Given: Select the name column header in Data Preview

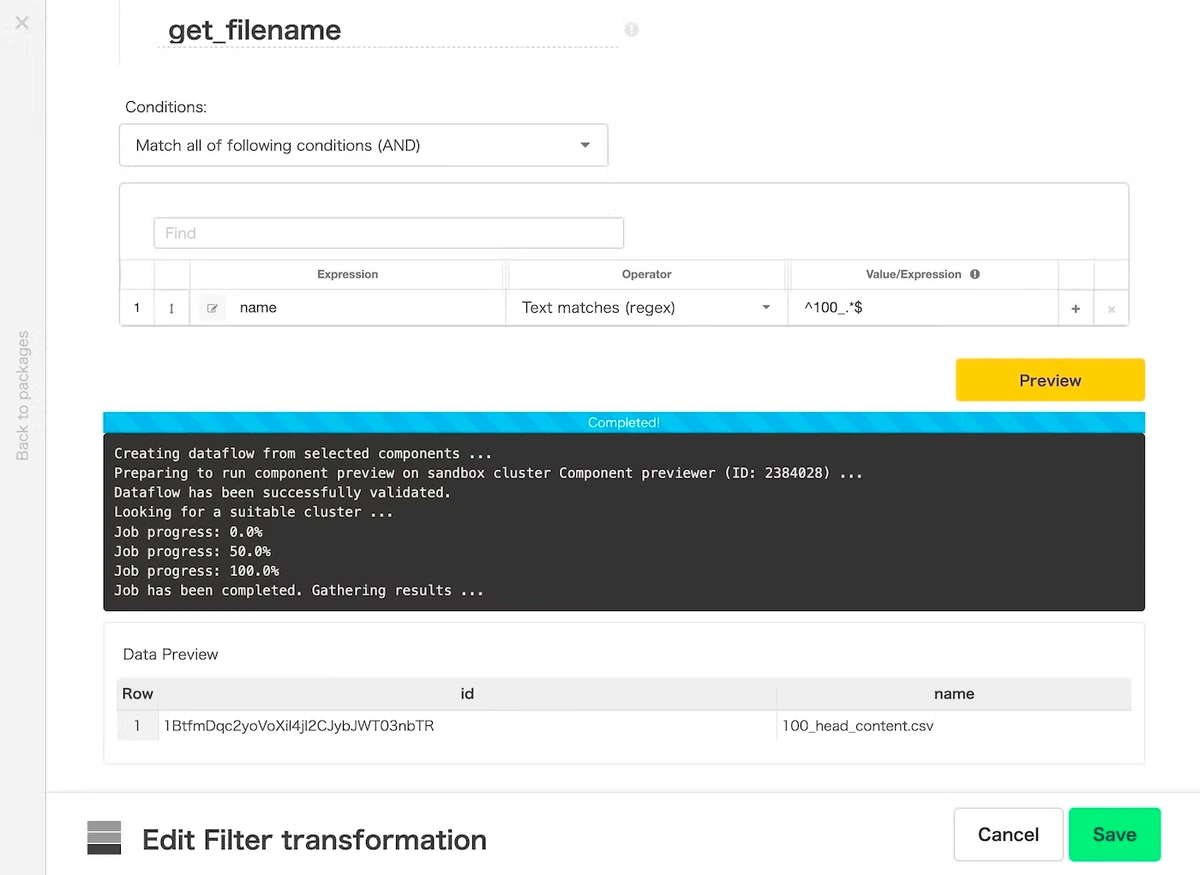Looking at the screenshot, I should [954, 693].
